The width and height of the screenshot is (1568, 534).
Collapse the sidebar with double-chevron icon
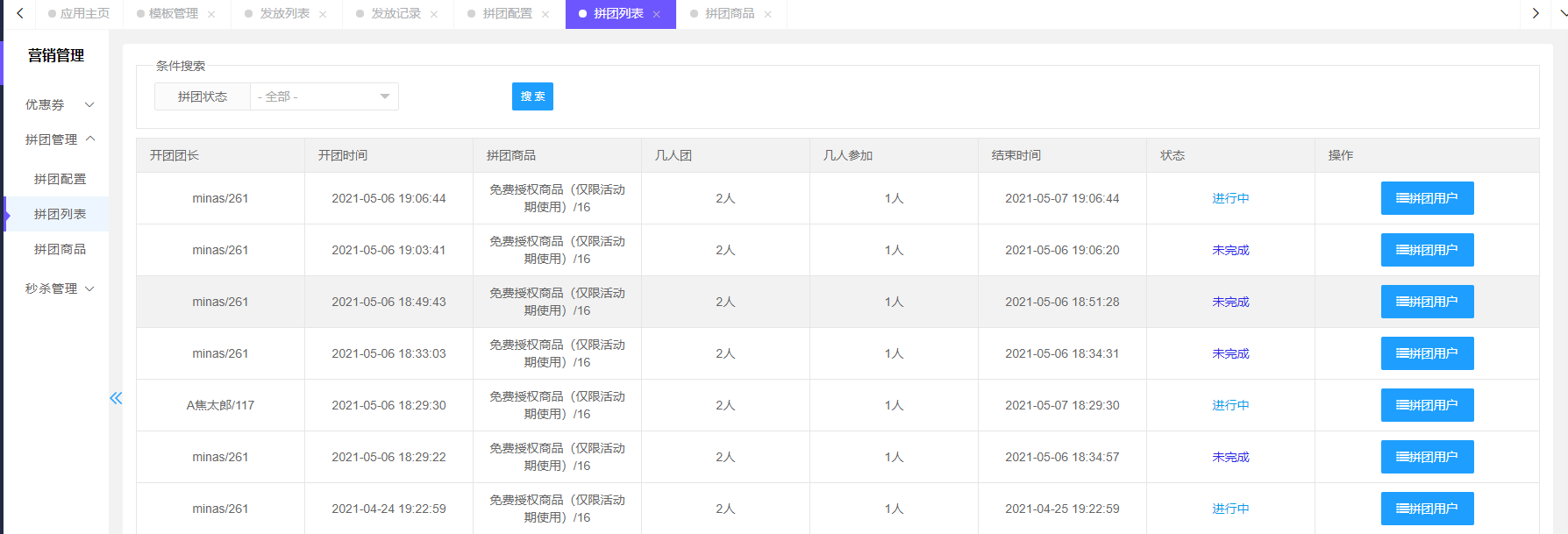(x=116, y=398)
